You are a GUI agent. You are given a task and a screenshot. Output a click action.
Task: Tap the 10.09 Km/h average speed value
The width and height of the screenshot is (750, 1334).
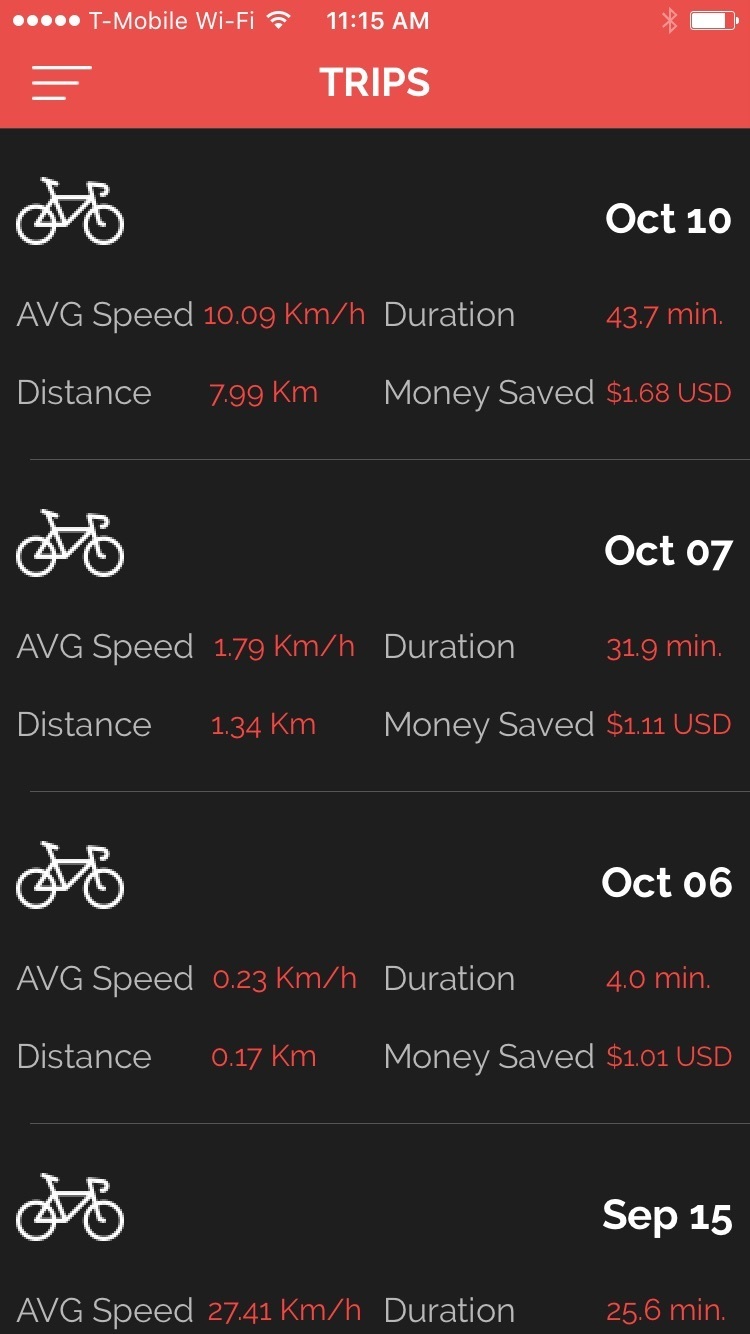pyautogui.click(x=284, y=315)
